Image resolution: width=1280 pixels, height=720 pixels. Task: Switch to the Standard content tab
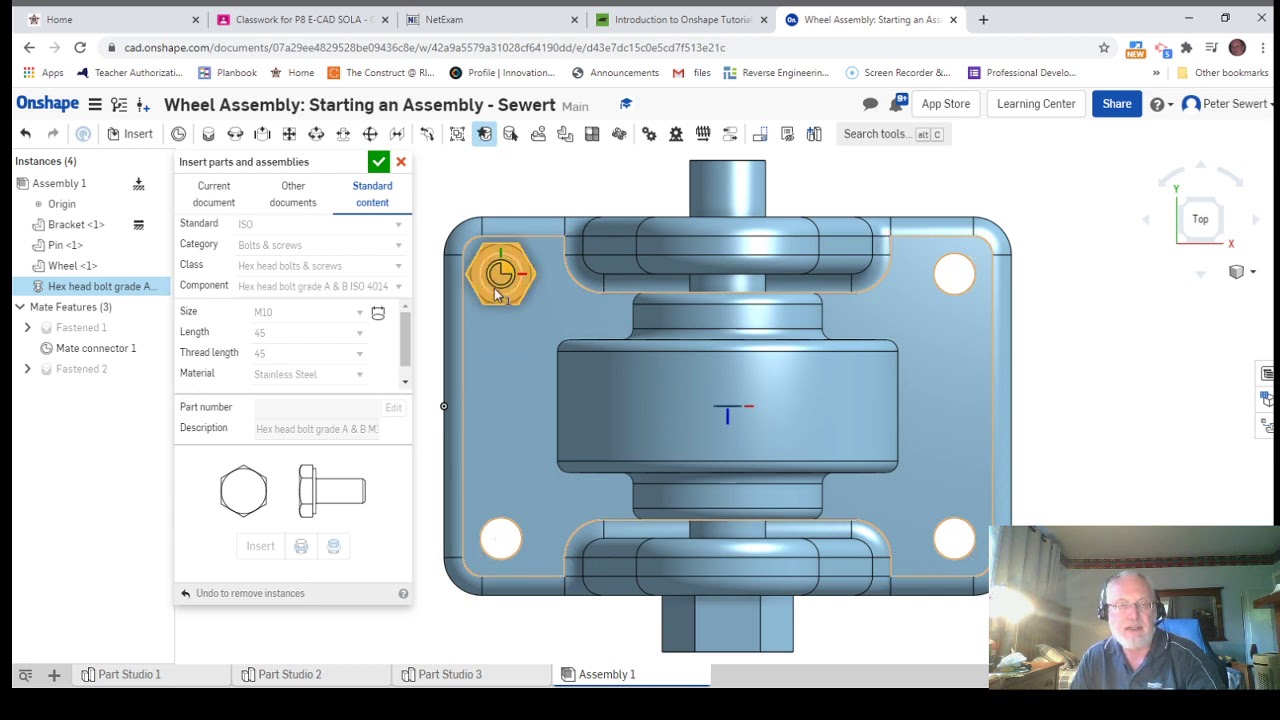(x=372, y=194)
